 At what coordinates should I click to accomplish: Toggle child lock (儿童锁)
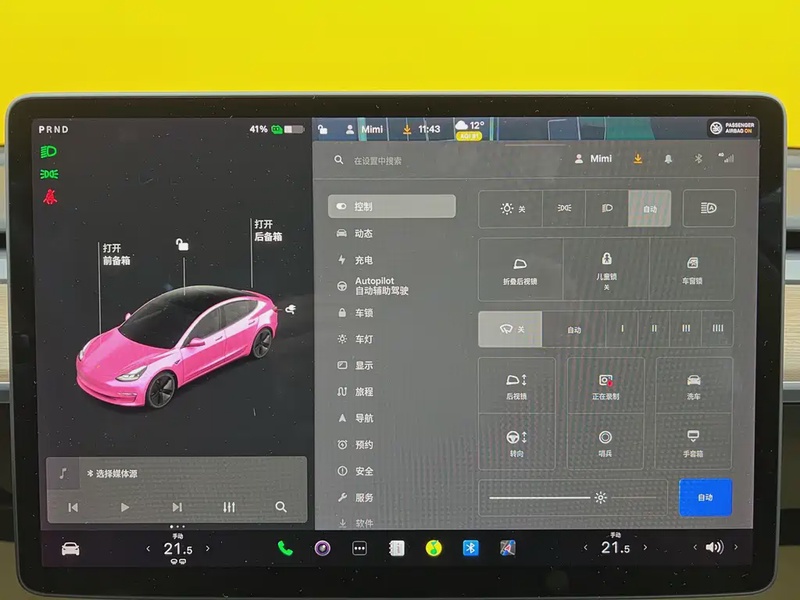606,269
